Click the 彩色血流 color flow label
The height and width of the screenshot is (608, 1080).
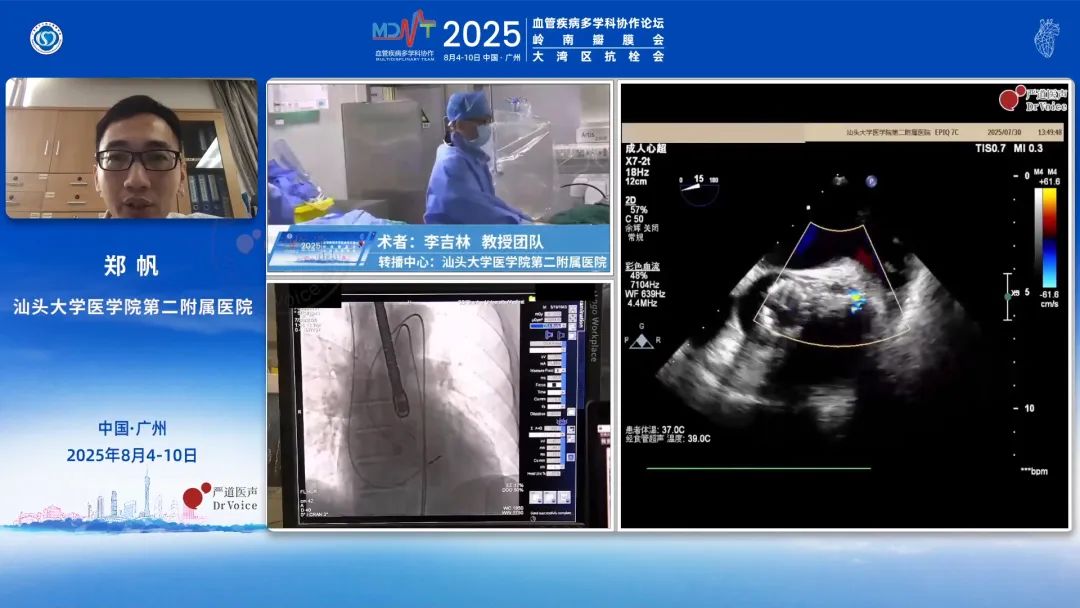tap(643, 265)
